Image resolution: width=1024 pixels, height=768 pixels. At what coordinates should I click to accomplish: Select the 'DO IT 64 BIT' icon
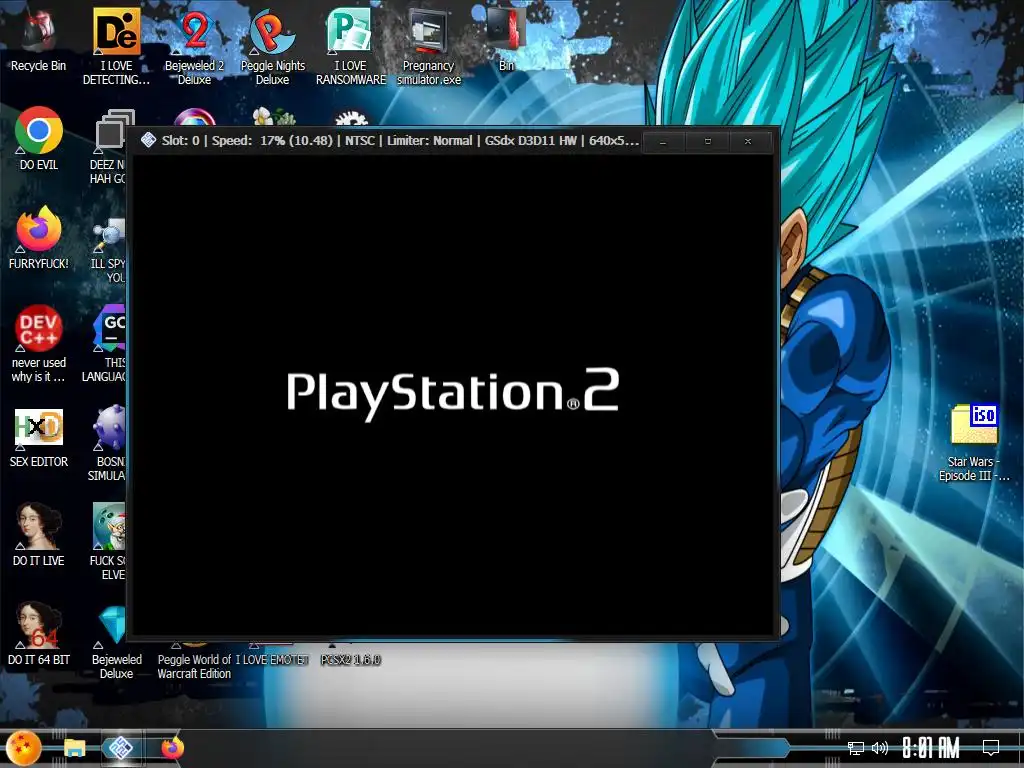pos(39,633)
